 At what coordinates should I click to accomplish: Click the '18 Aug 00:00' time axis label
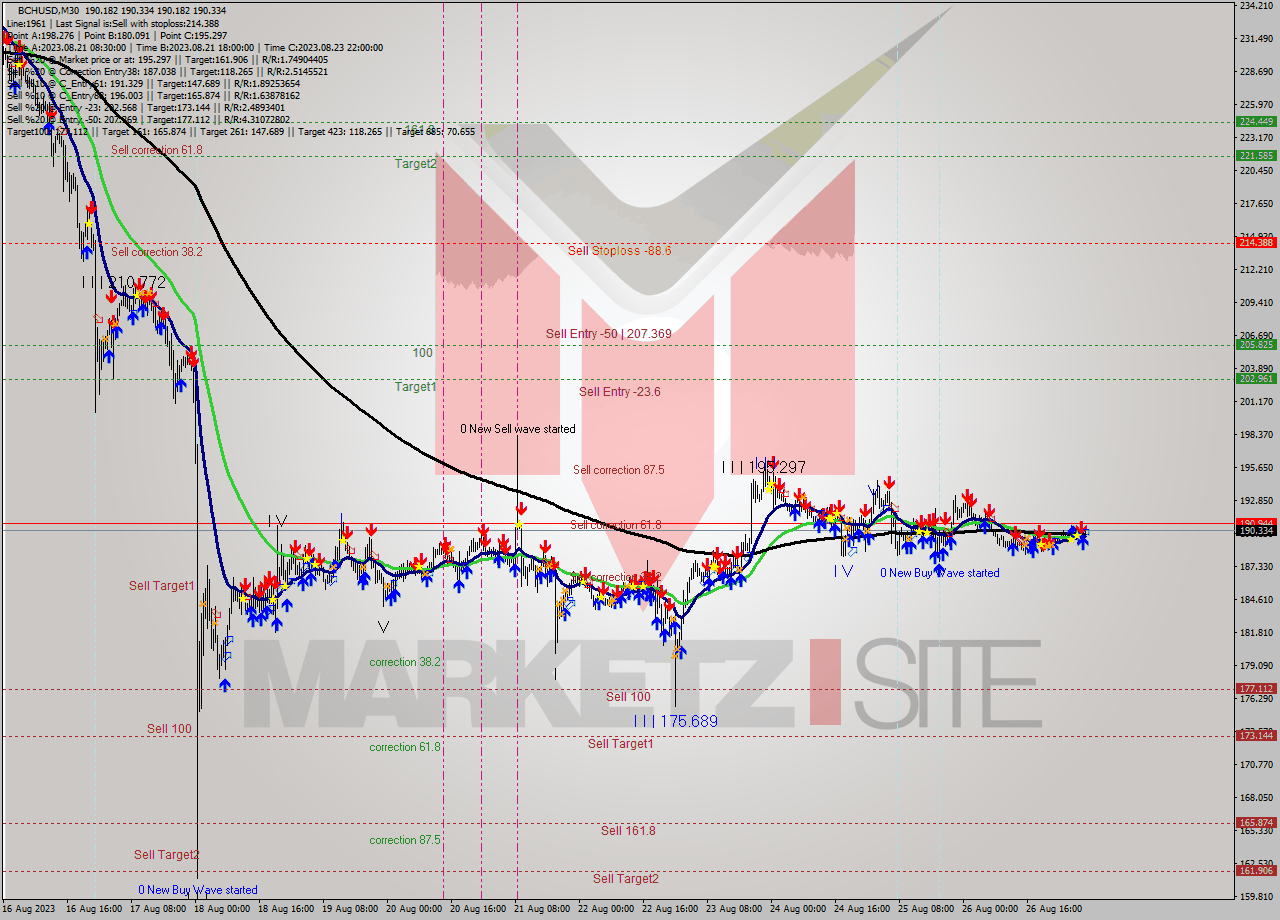click(224, 909)
